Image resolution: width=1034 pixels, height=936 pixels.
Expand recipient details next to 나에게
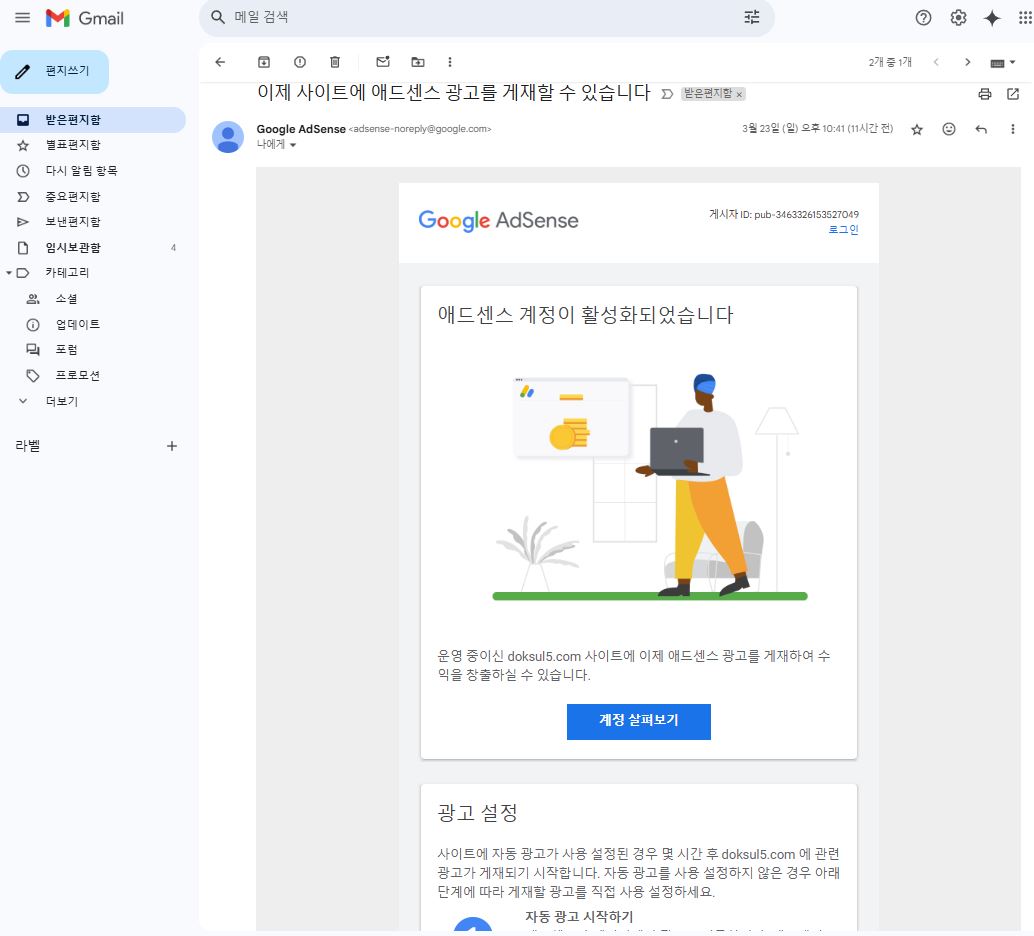coord(293,144)
